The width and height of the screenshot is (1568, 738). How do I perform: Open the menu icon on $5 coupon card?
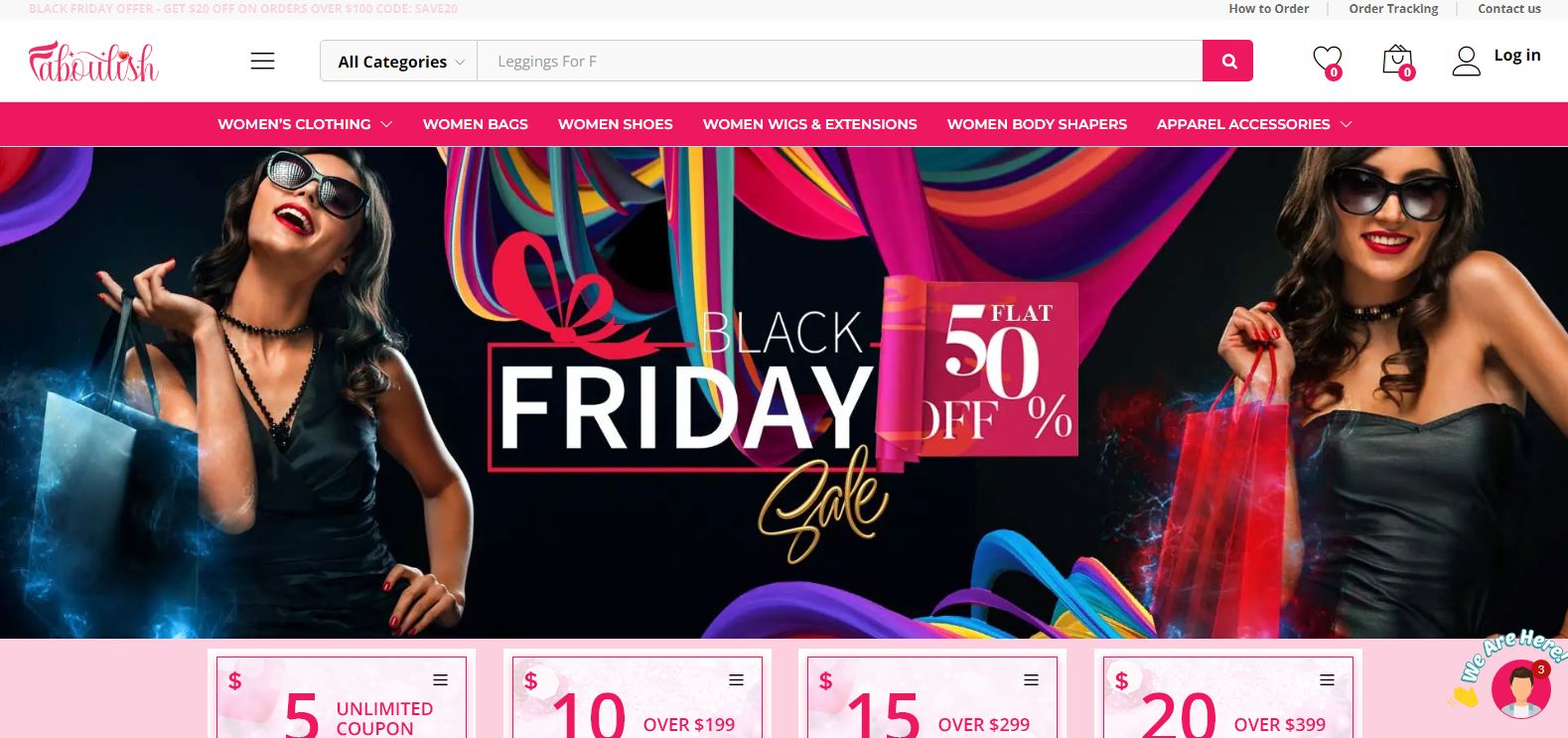click(440, 680)
